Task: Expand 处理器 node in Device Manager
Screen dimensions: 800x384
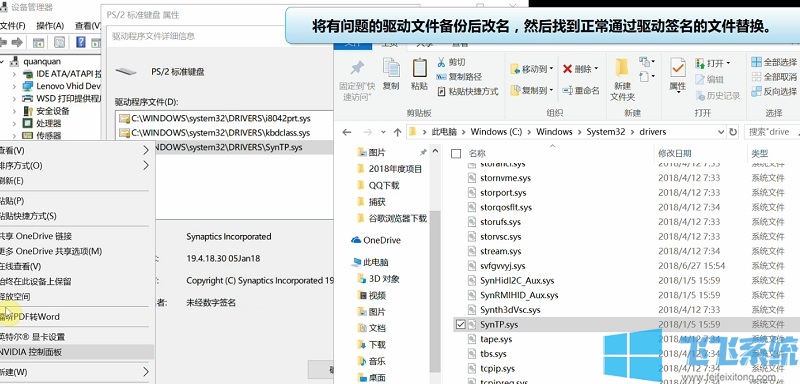Action: 14,123
